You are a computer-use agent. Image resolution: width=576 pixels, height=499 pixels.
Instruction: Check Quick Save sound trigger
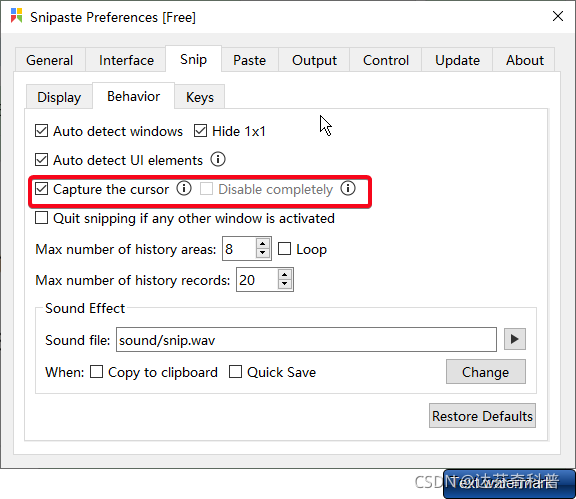[x=235, y=372]
